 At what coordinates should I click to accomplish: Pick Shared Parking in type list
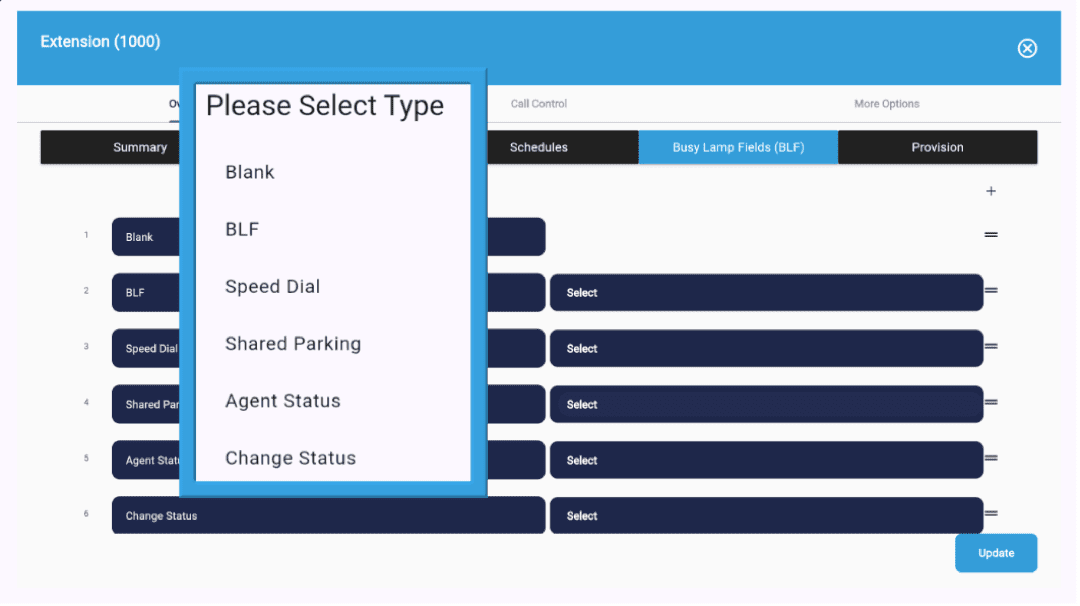pos(293,344)
